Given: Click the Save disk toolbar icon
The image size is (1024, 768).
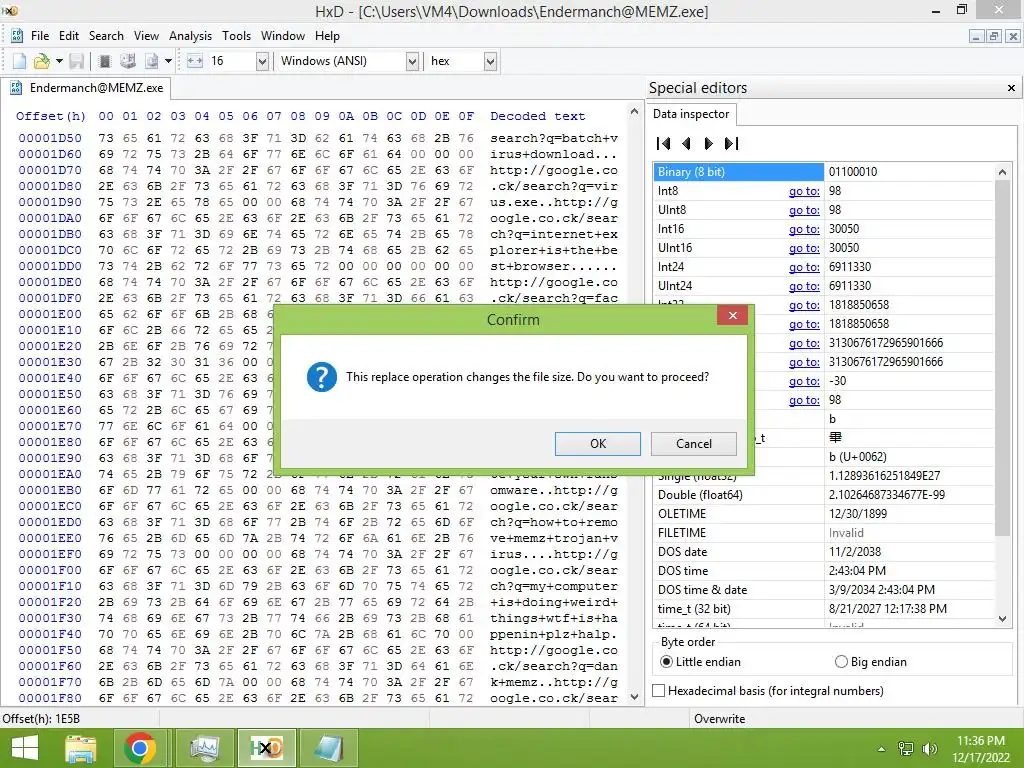Looking at the screenshot, I should point(76,61).
